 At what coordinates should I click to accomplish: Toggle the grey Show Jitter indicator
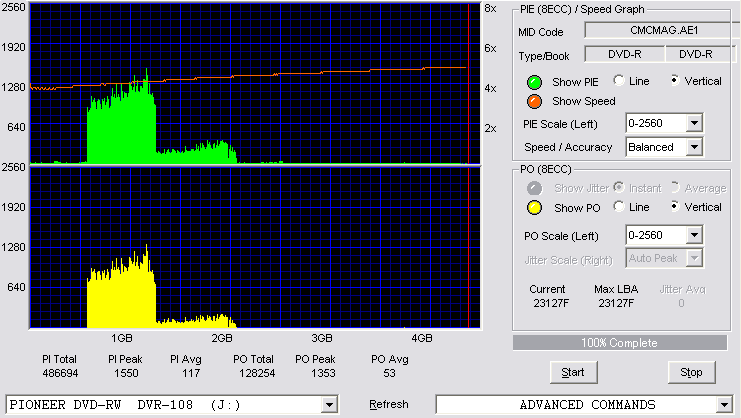pos(534,188)
